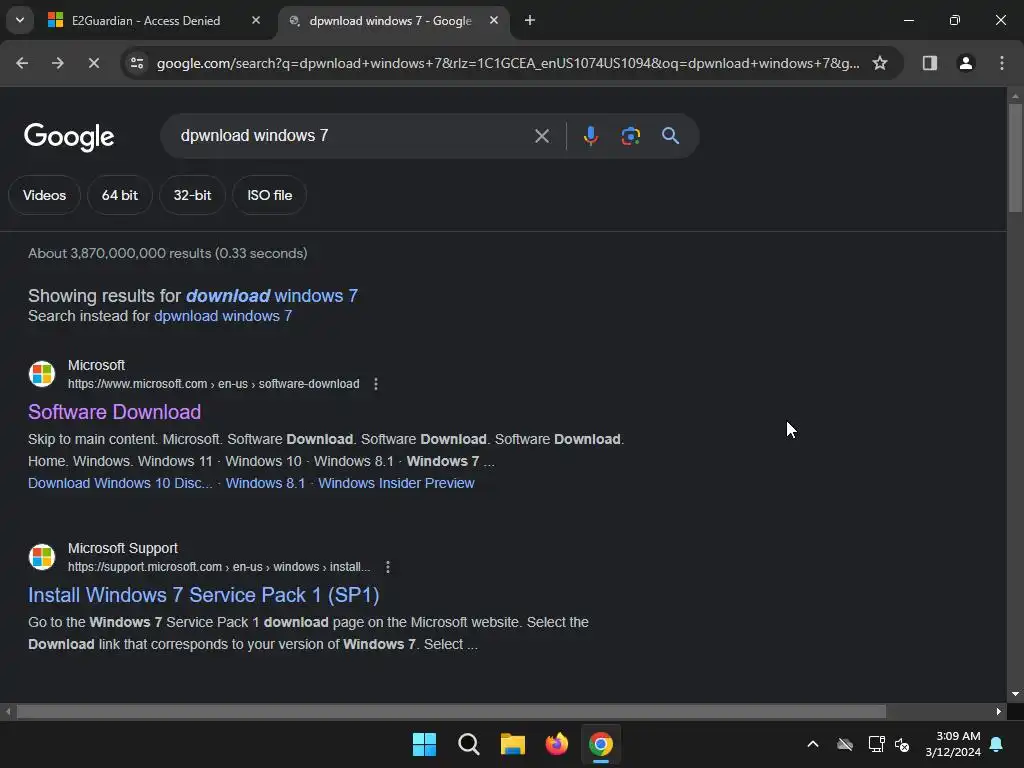Image resolution: width=1024 pixels, height=768 pixels.
Task: Show hidden system tray icons
Action: click(x=812, y=744)
